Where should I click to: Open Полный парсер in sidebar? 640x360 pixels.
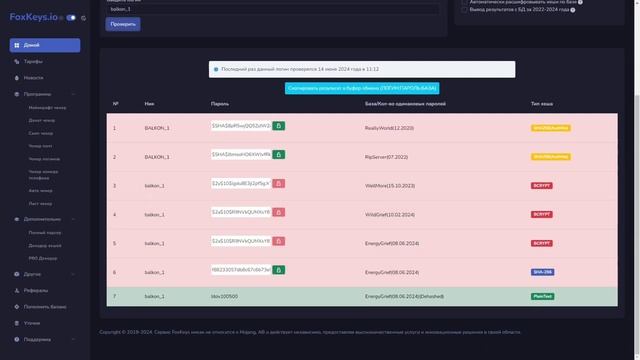45,233
